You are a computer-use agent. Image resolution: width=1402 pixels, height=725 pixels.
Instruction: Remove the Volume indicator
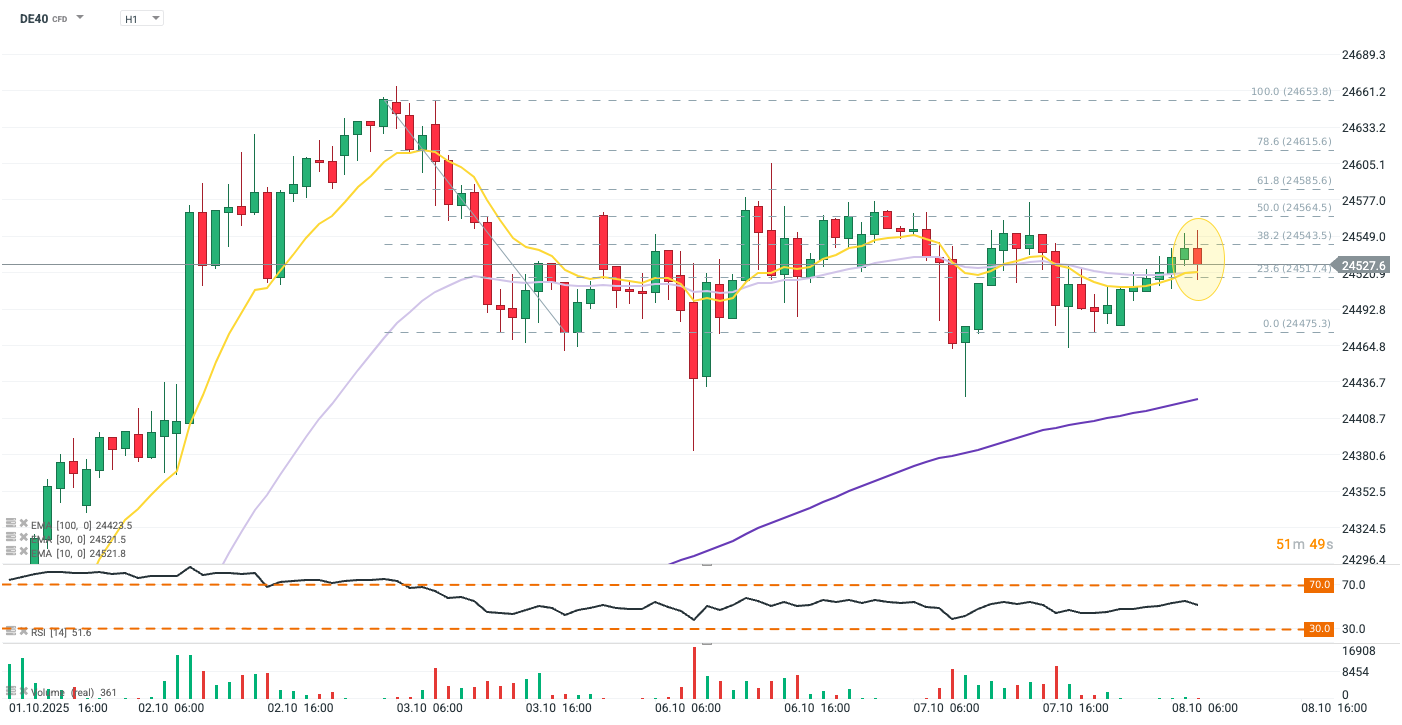pyautogui.click(x=23, y=692)
